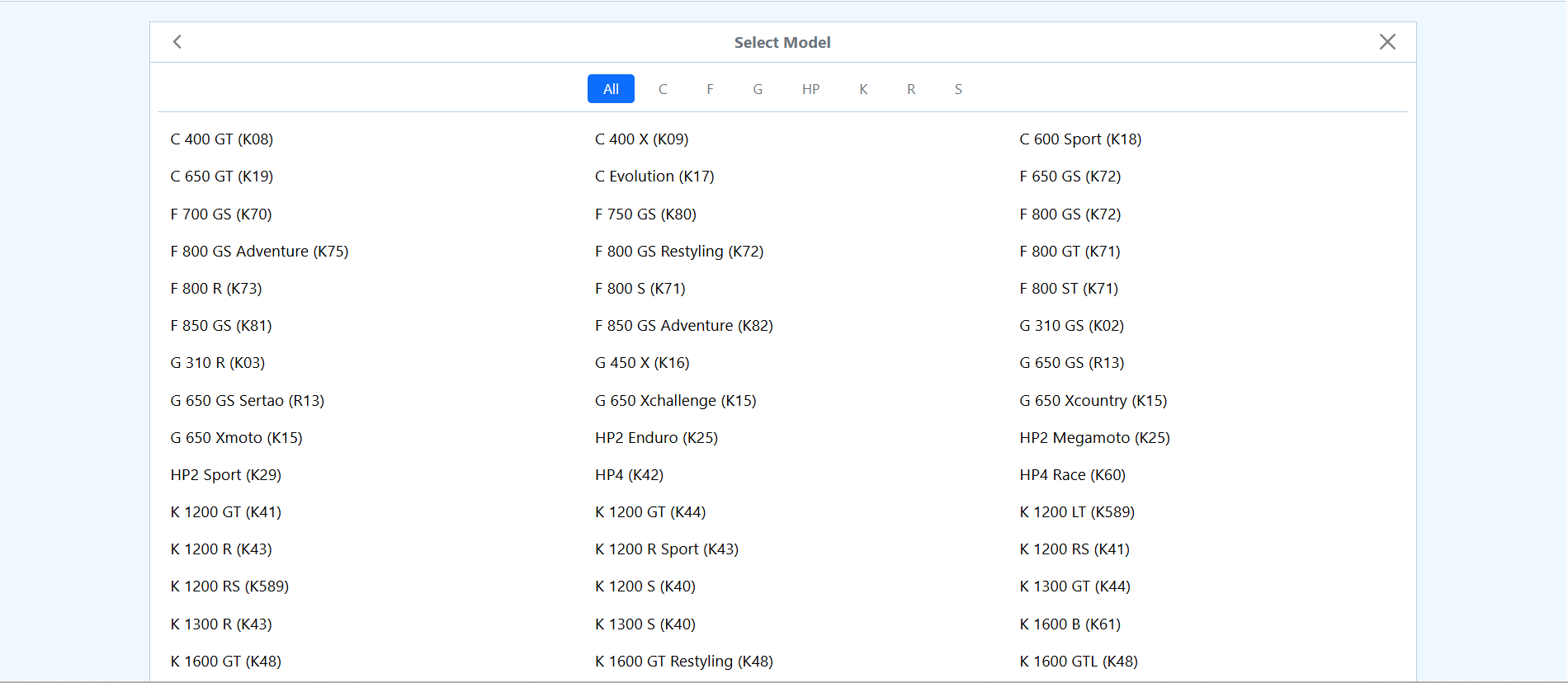Pick G 450 X (K16)
This screenshot has height=683, width=1568.
642,363
